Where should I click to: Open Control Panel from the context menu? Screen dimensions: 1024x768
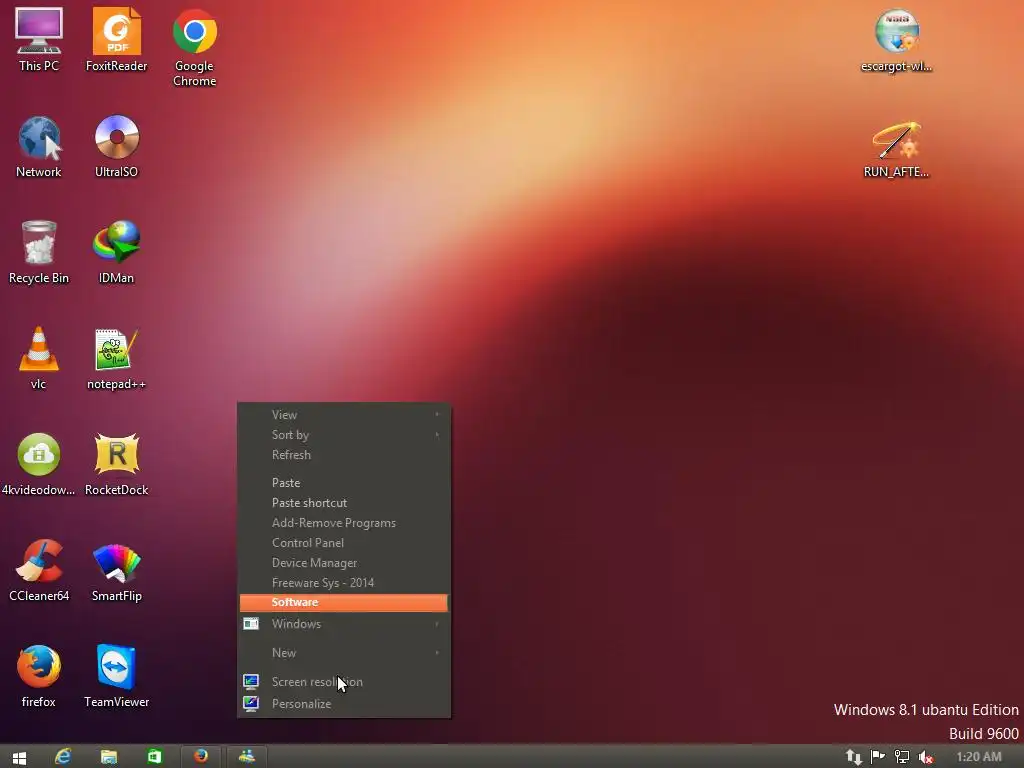[344, 543]
